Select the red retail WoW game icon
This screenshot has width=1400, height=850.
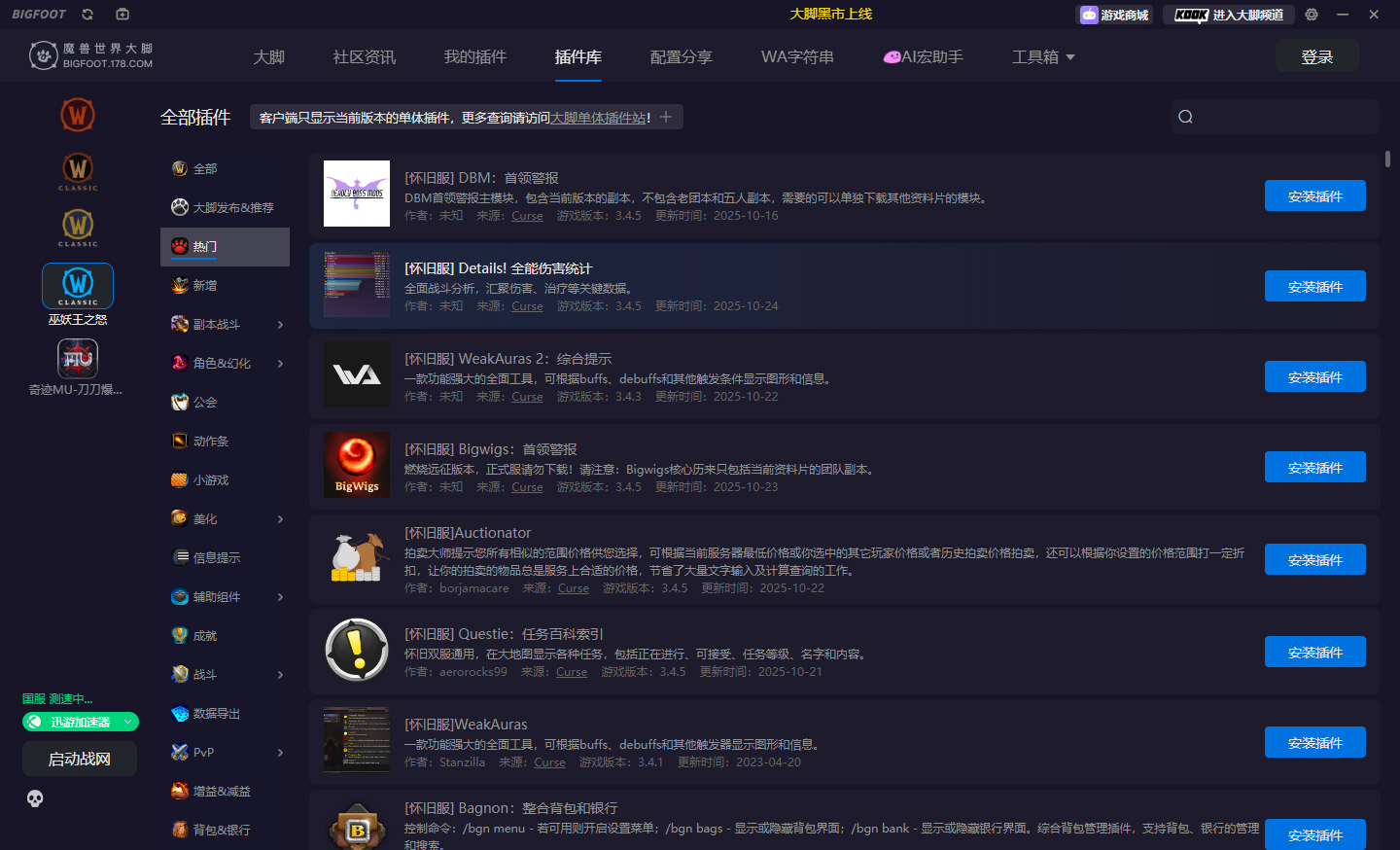click(78, 115)
